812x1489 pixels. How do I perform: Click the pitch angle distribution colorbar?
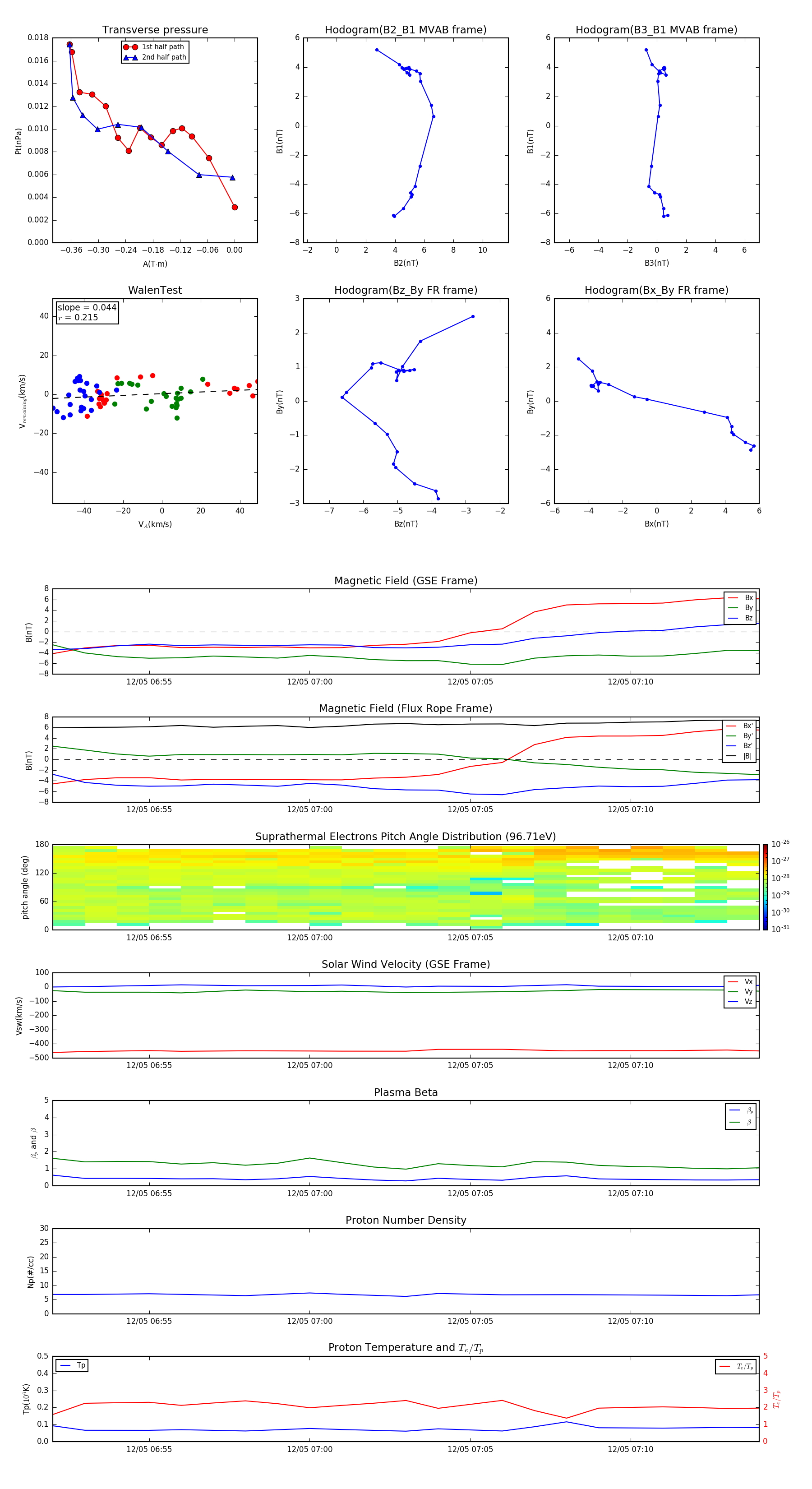[x=765, y=887]
